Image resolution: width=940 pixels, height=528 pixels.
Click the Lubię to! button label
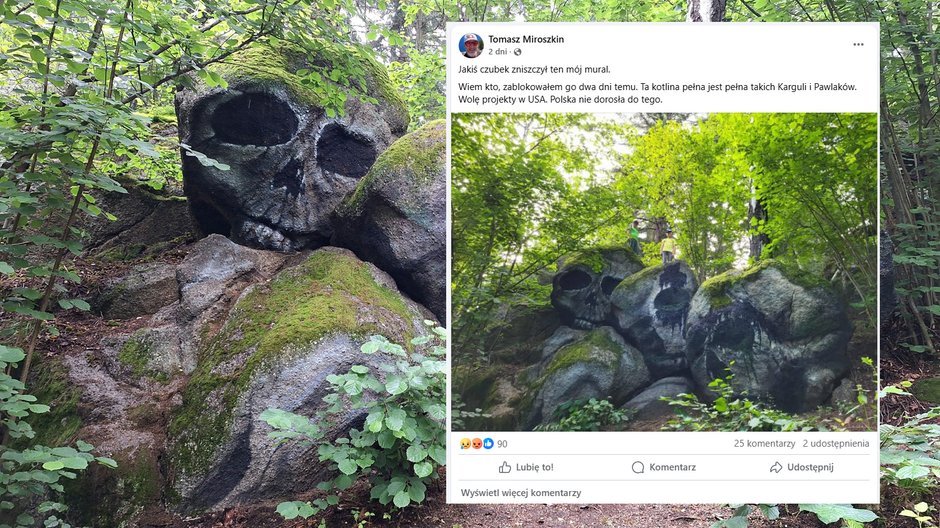(535, 467)
